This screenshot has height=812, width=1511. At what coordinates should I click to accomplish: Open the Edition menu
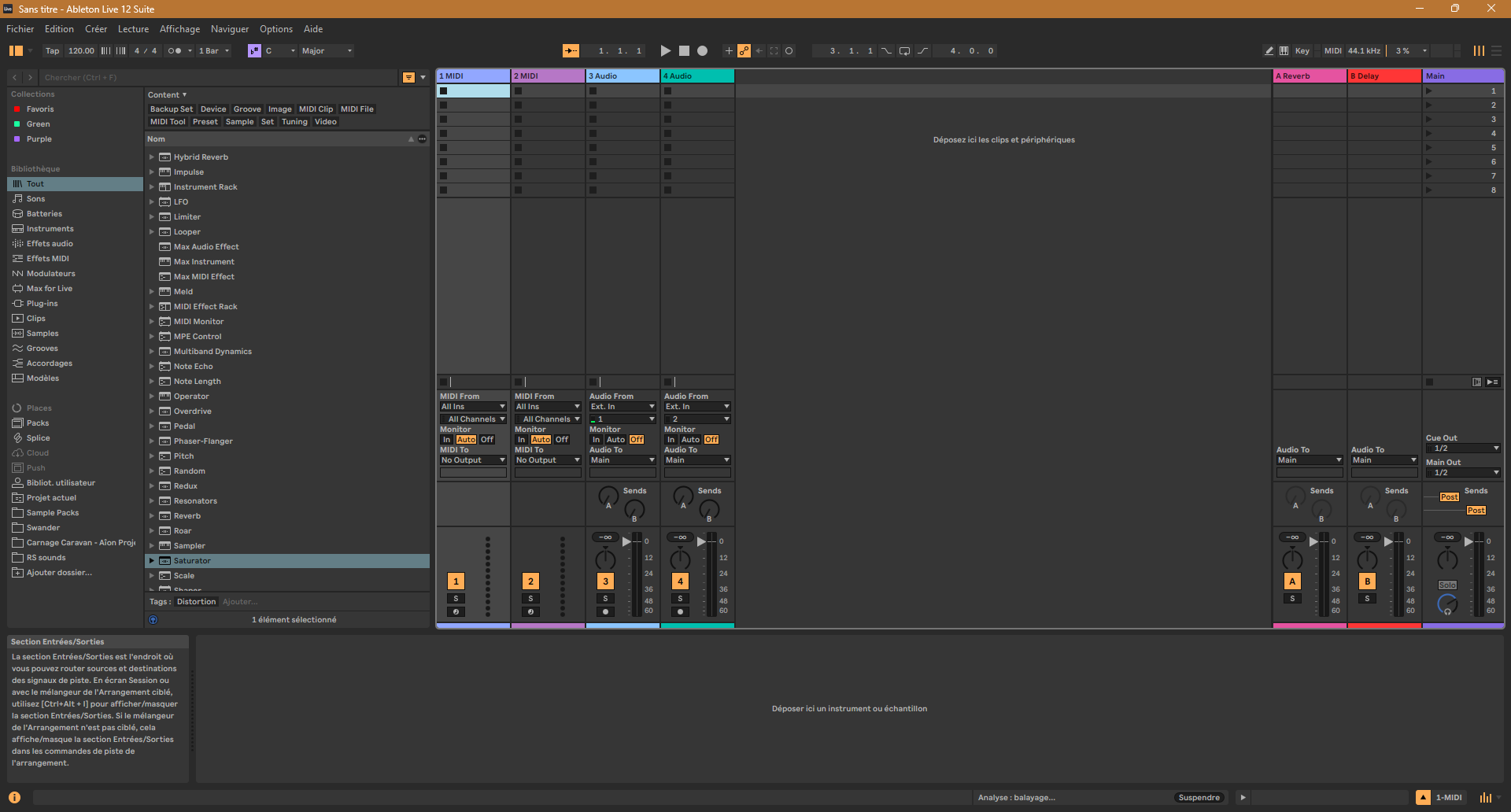[x=59, y=29]
